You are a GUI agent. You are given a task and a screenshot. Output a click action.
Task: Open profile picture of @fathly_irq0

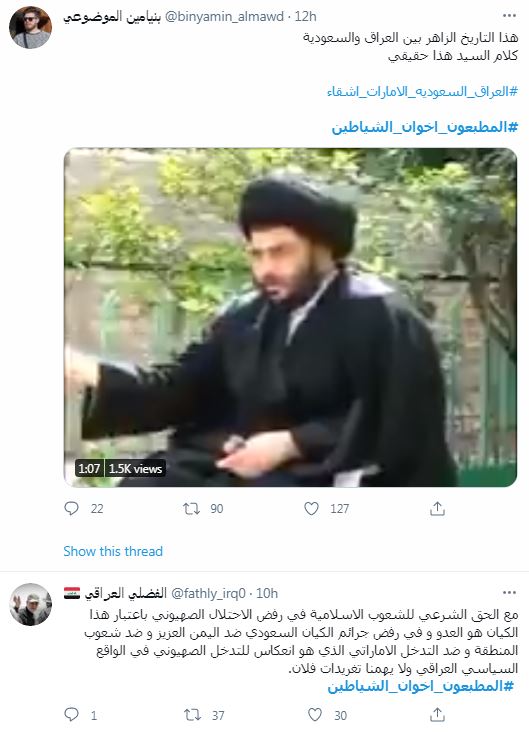pyautogui.click(x=30, y=604)
